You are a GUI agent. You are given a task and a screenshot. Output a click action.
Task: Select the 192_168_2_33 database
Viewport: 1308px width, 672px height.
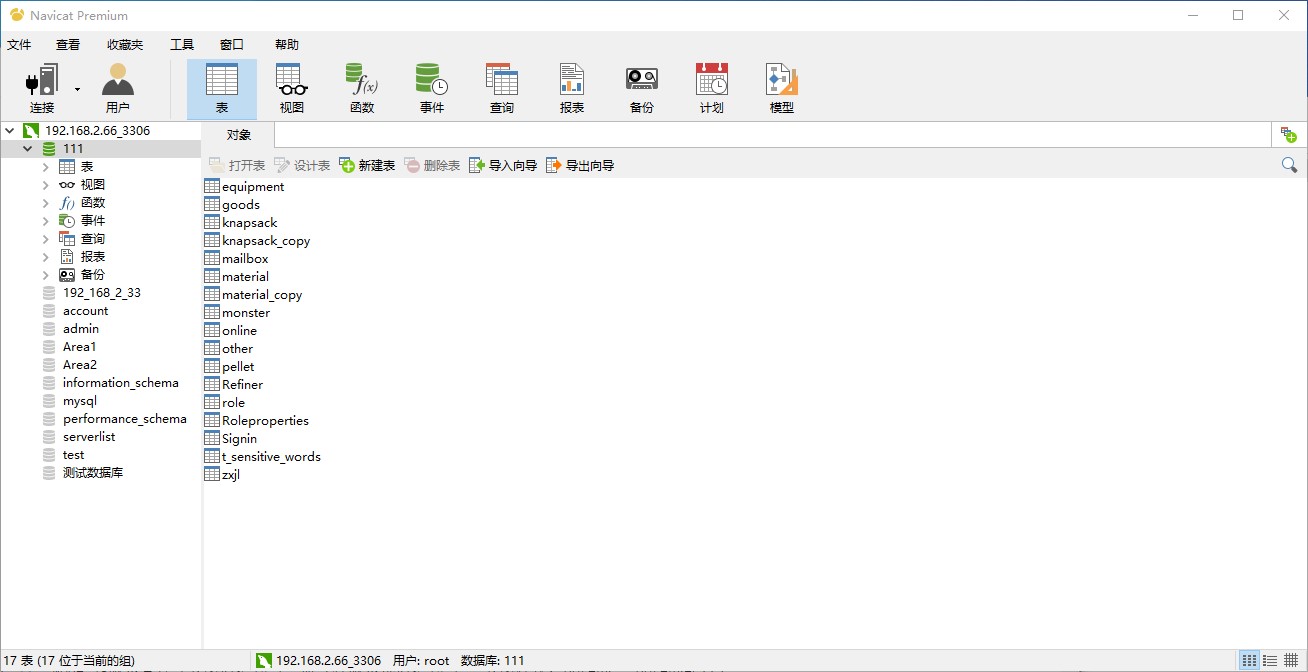pyautogui.click(x=101, y=293)
